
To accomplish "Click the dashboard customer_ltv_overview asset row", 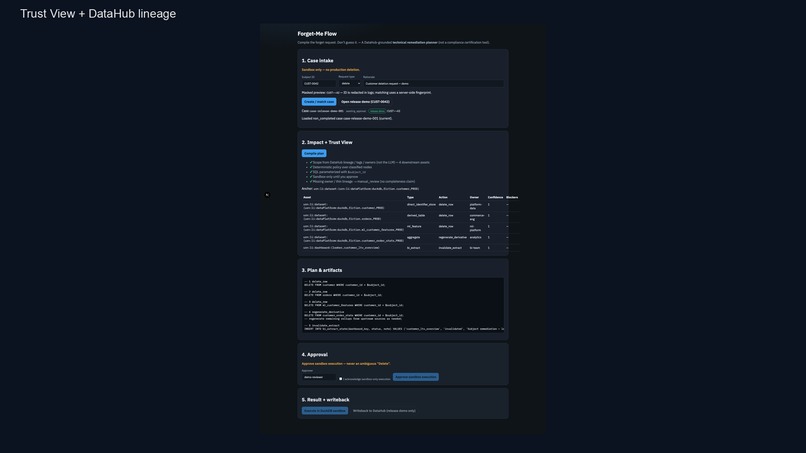I will point(341,248).
